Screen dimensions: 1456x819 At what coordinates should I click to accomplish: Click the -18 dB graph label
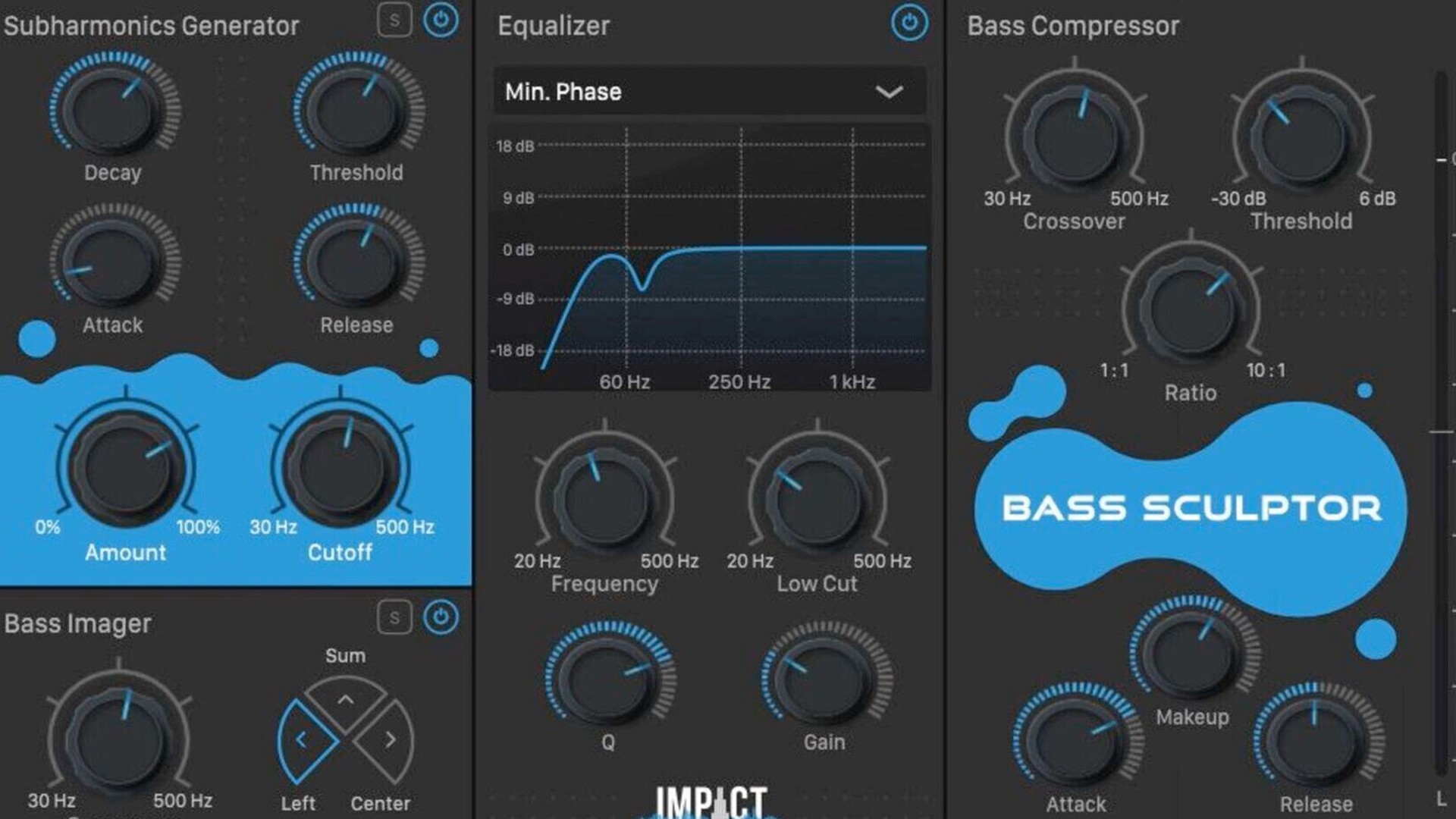click(513, 350)
